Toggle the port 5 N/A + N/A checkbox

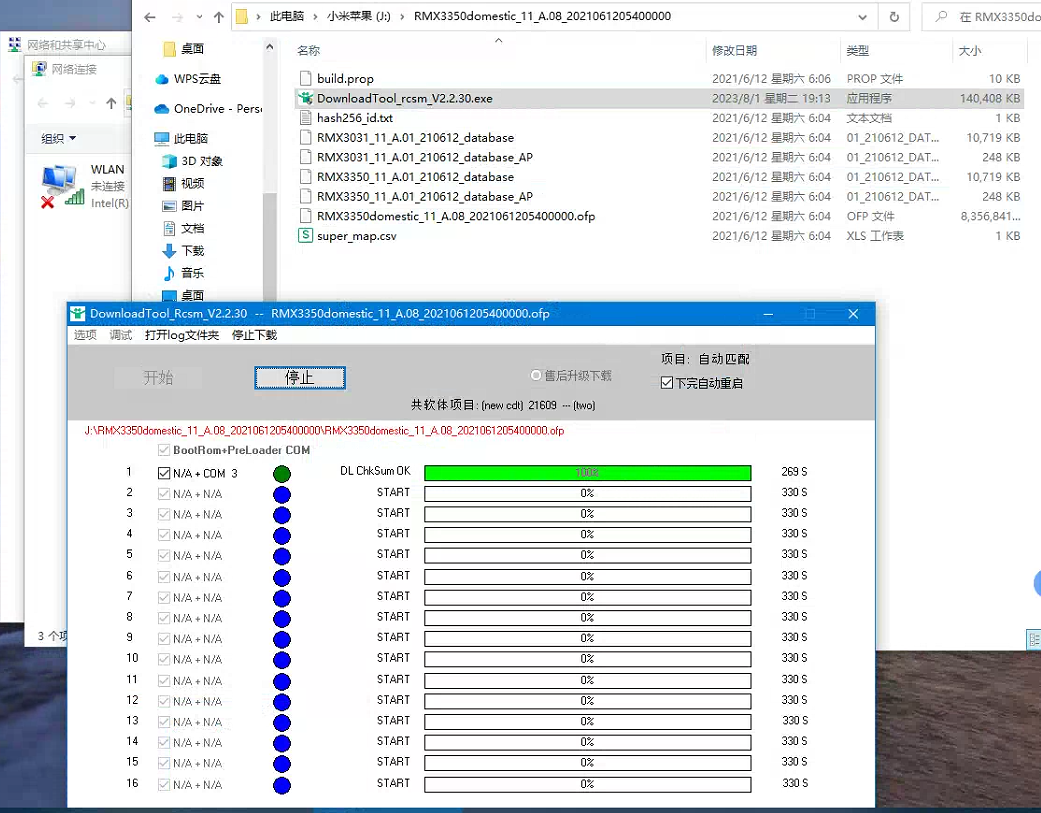[164, 555]
